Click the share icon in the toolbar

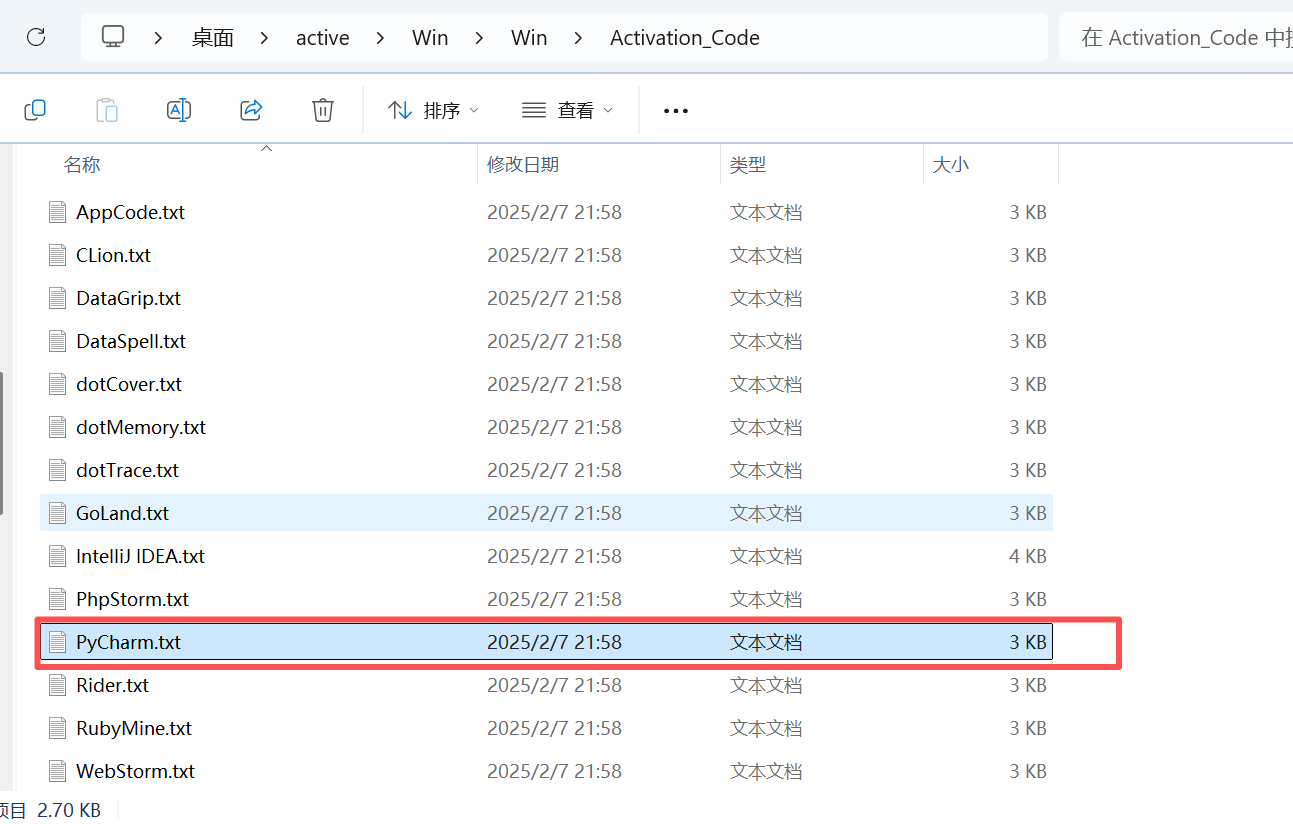pyautogui.click(x=251, y=109)
